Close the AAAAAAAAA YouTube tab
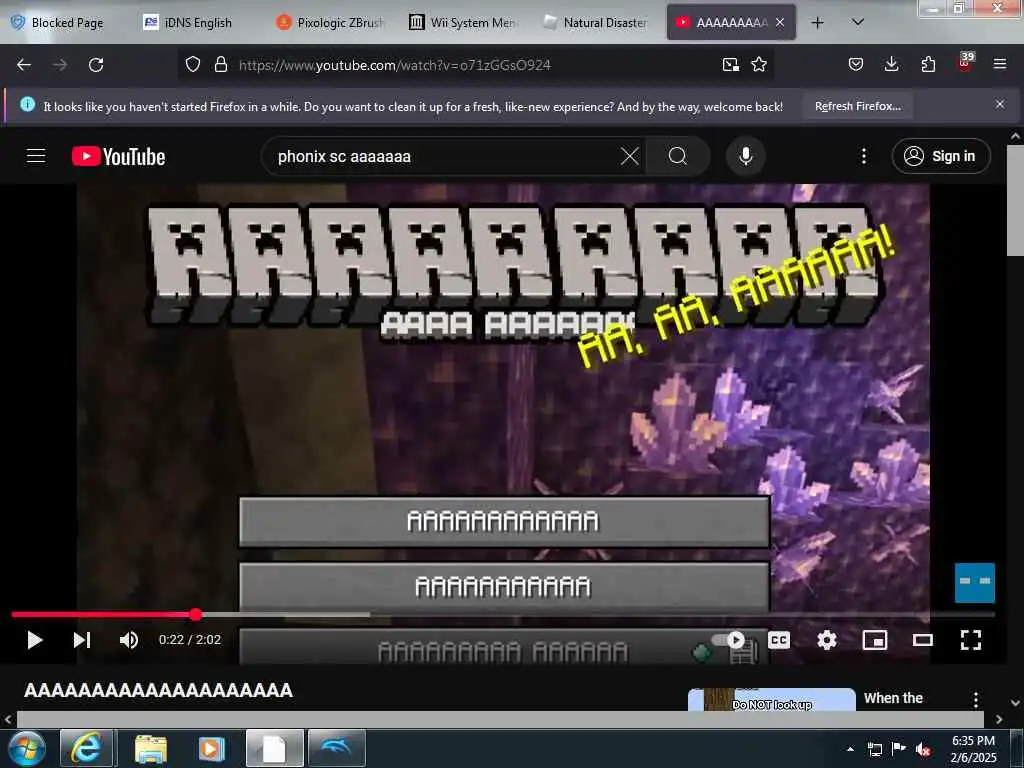Screen dimensions: 1024x768 coord(780,22)
